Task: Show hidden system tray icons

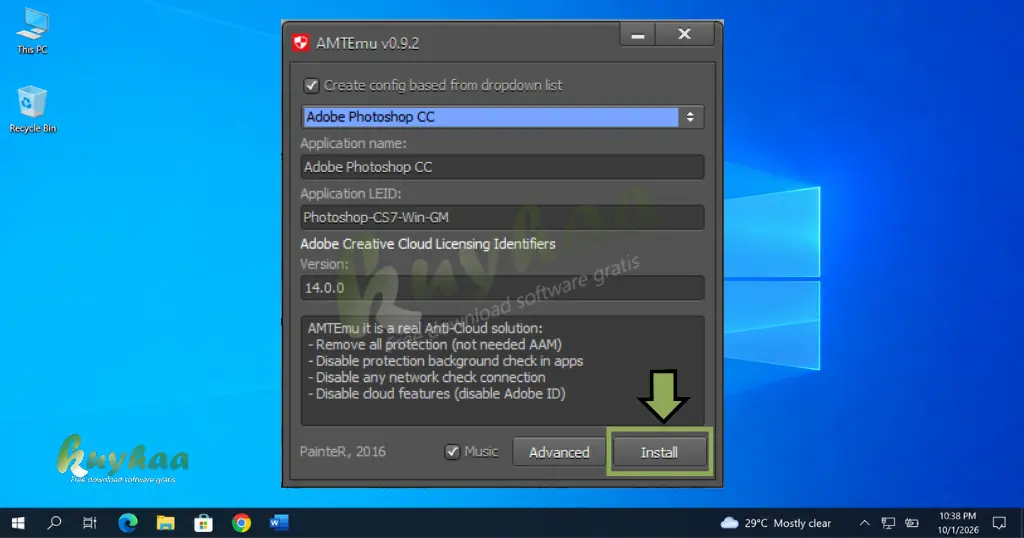Action: click(x=865, y=523)
